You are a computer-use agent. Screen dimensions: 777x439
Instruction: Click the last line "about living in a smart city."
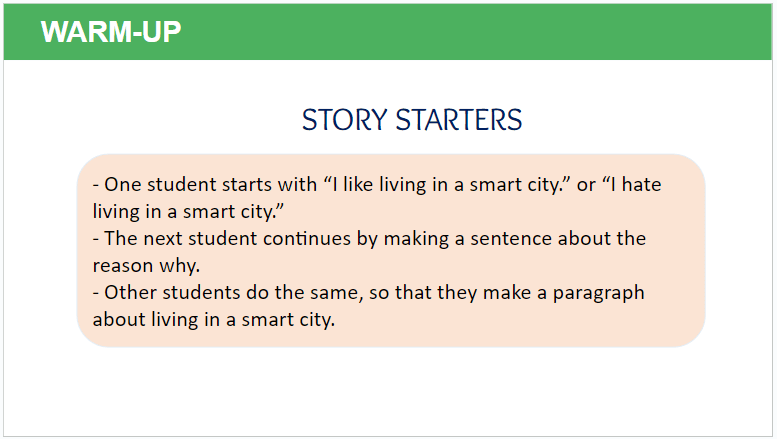[213, 320]
